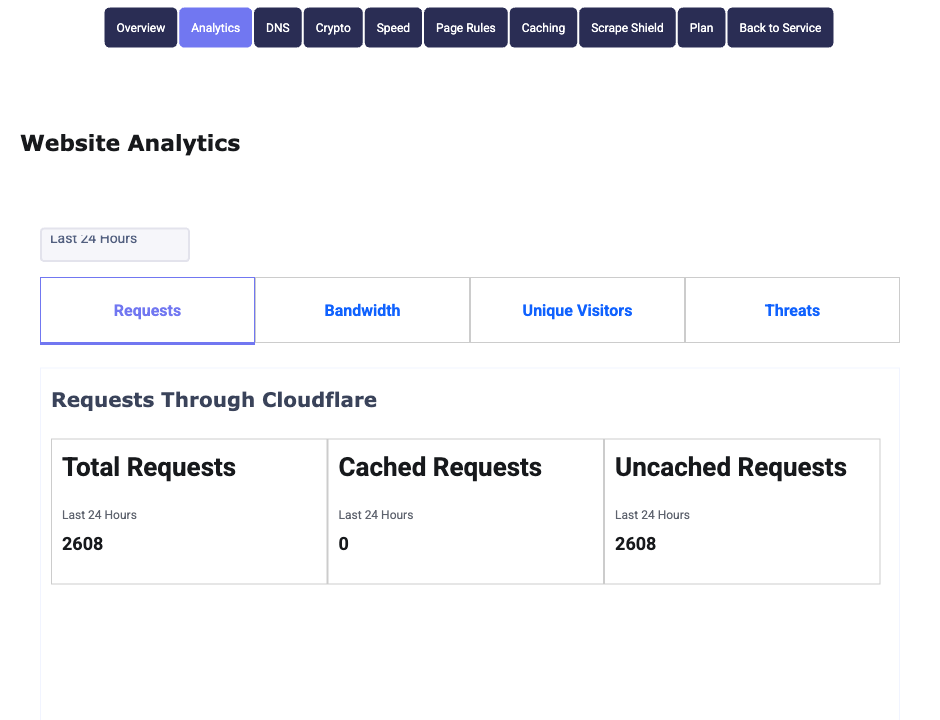This screenshot has width=940, height=720.
Task: Switch to the Bandwidth tab
Action: coord(362,311)
